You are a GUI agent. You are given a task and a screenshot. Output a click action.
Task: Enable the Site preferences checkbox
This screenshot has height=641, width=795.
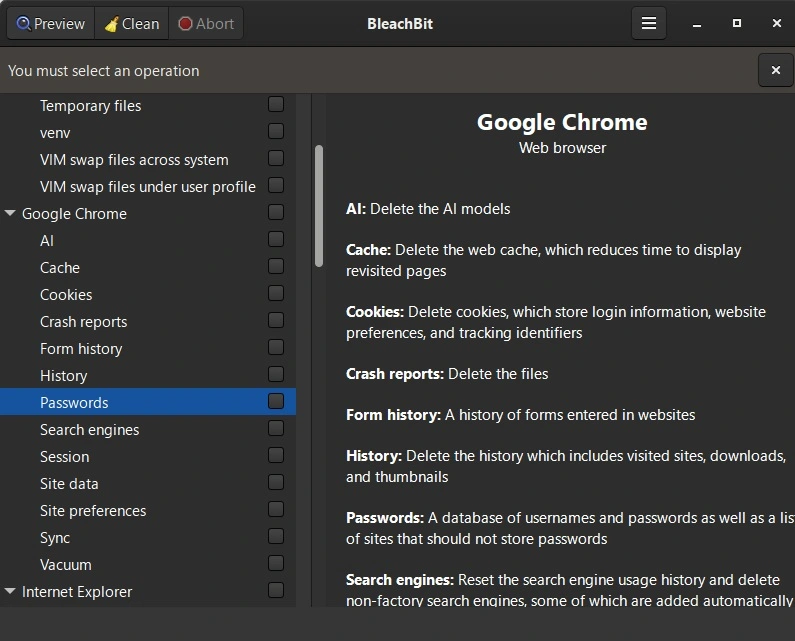pyautogui.click(x=276, y=509)
